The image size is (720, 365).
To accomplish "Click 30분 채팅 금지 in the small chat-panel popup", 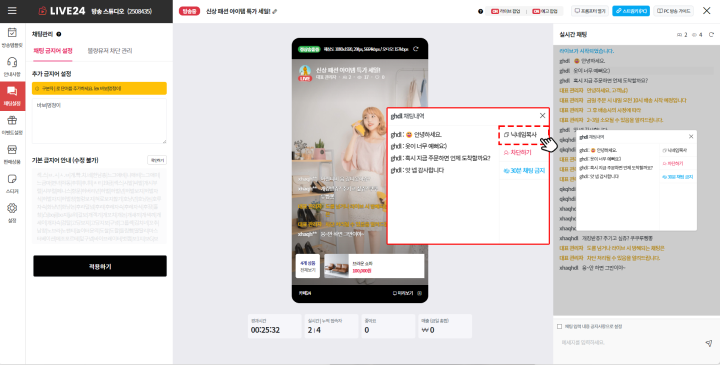I will (677, 177).
